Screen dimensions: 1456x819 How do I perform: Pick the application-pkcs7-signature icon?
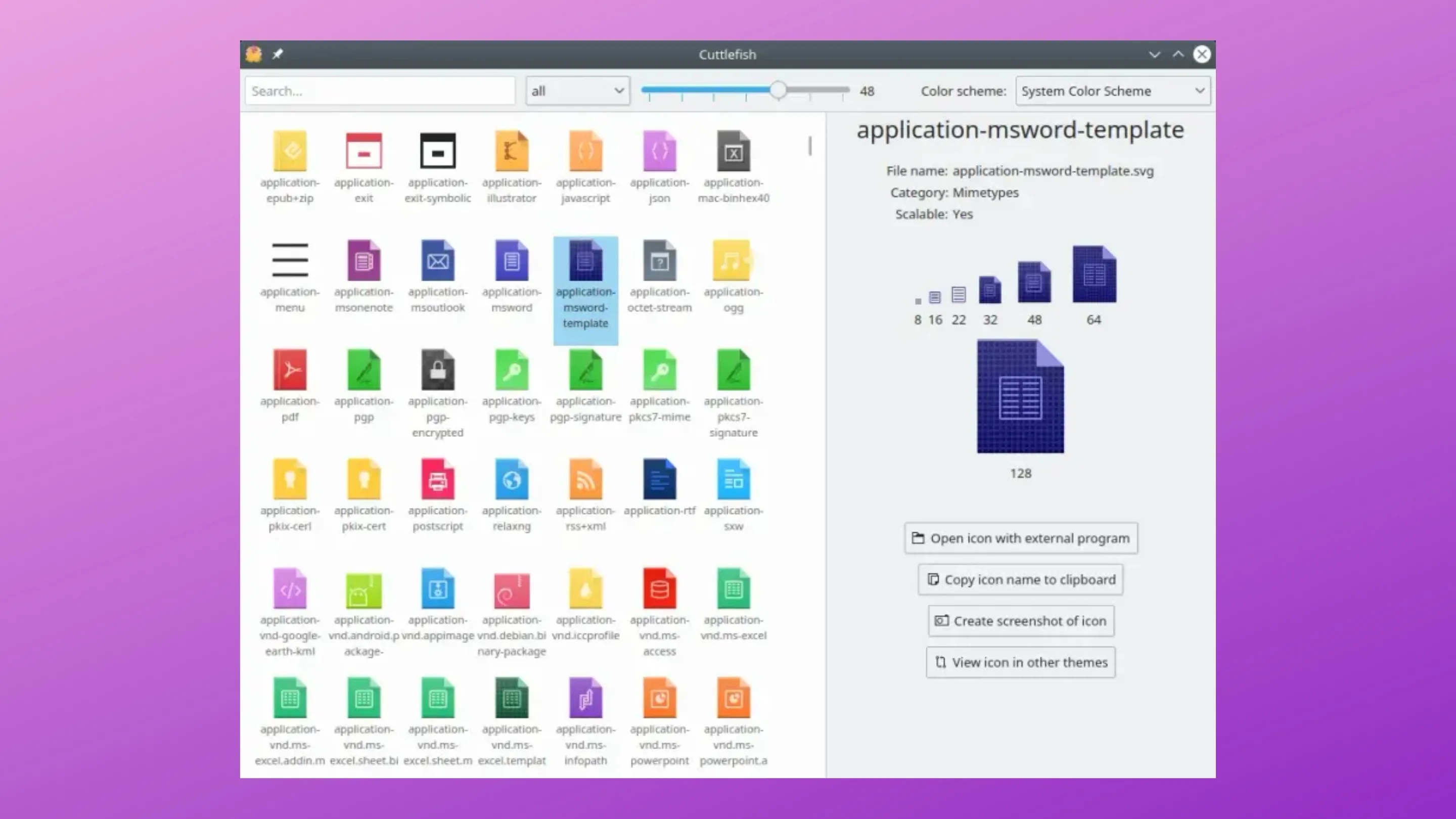[x=734, y=370]
